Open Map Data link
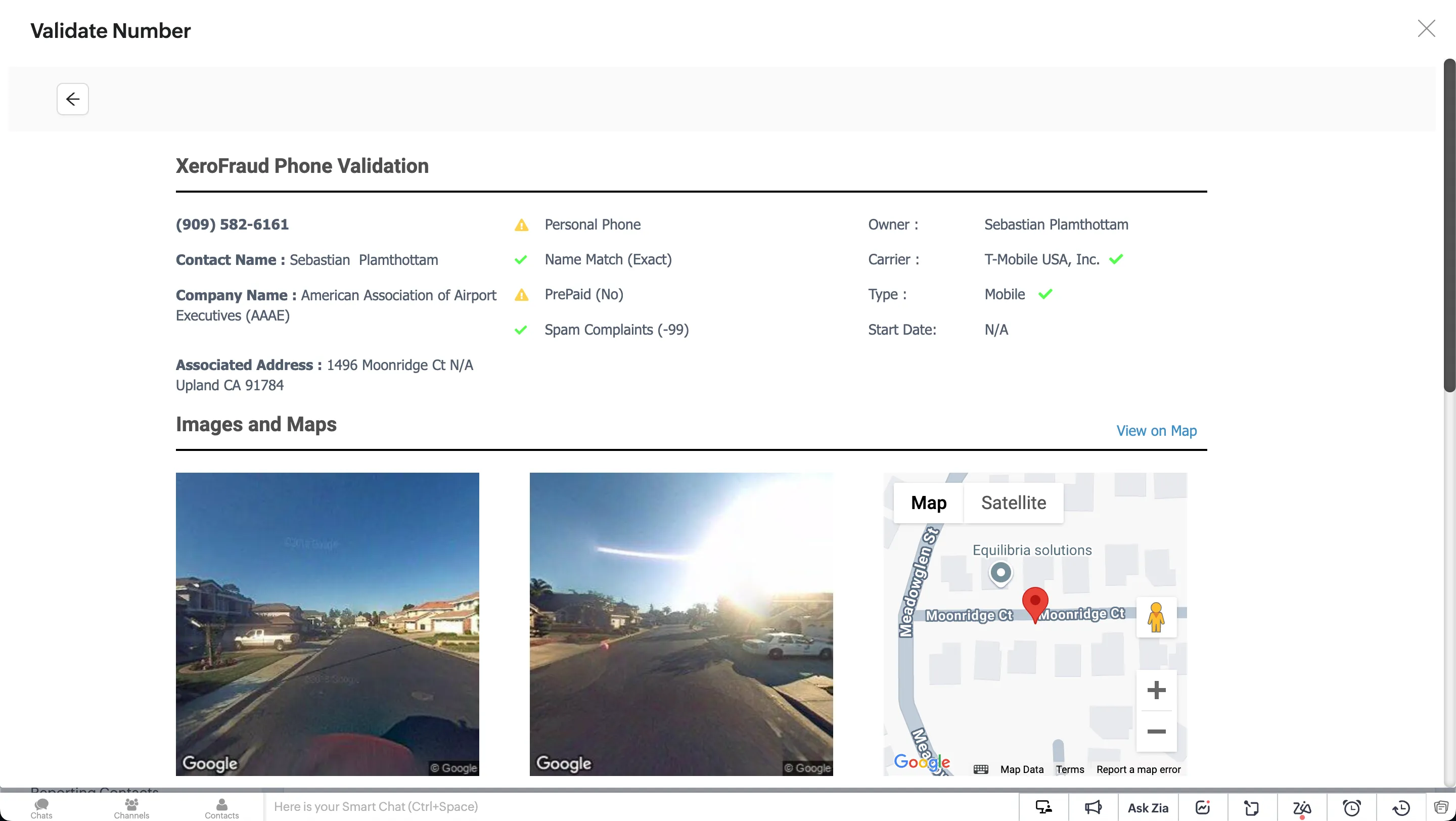Screen dimensions: 1456x821 tap(1021, 769)
